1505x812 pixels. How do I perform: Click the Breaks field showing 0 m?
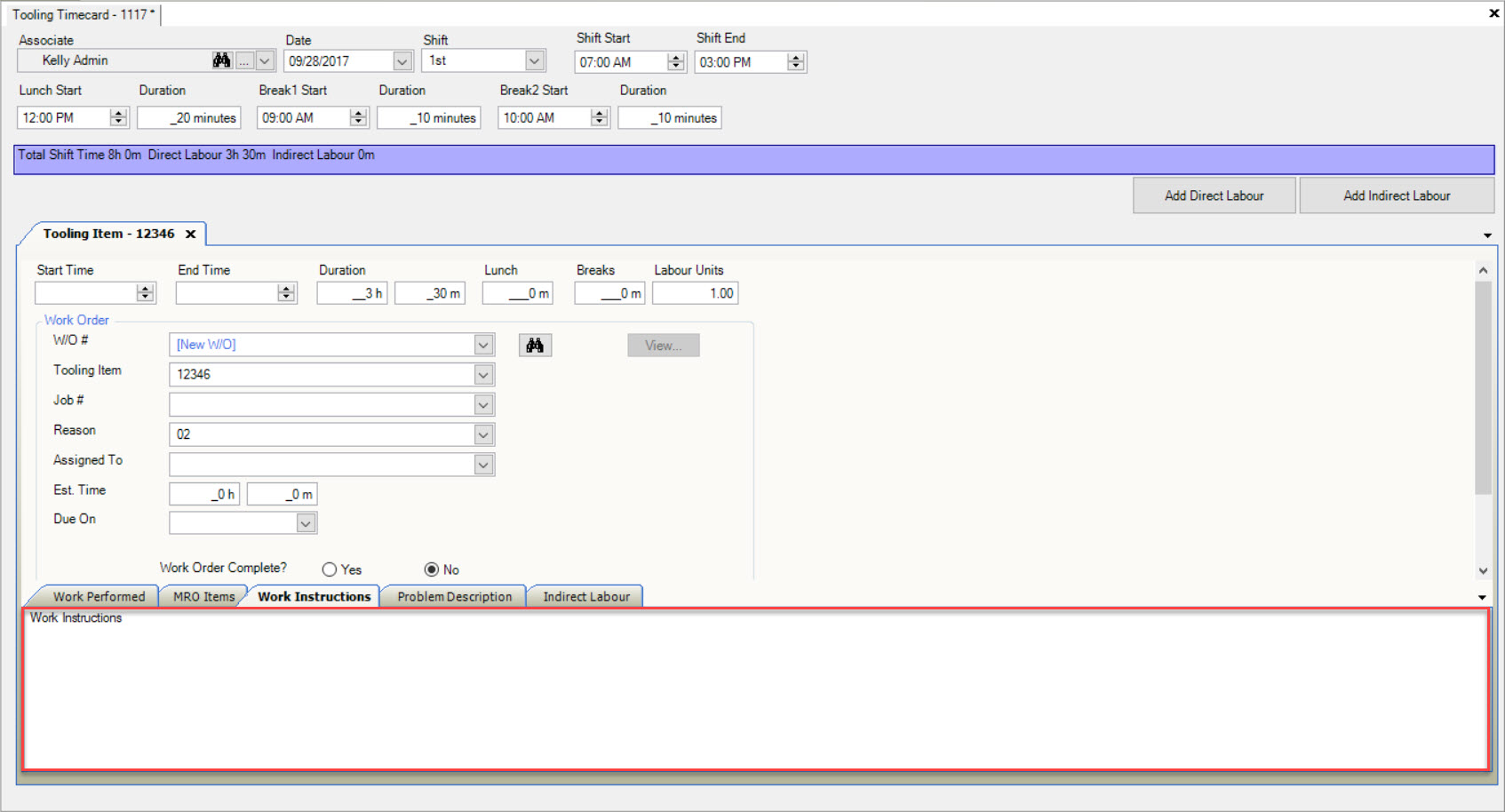coord(609,293)
